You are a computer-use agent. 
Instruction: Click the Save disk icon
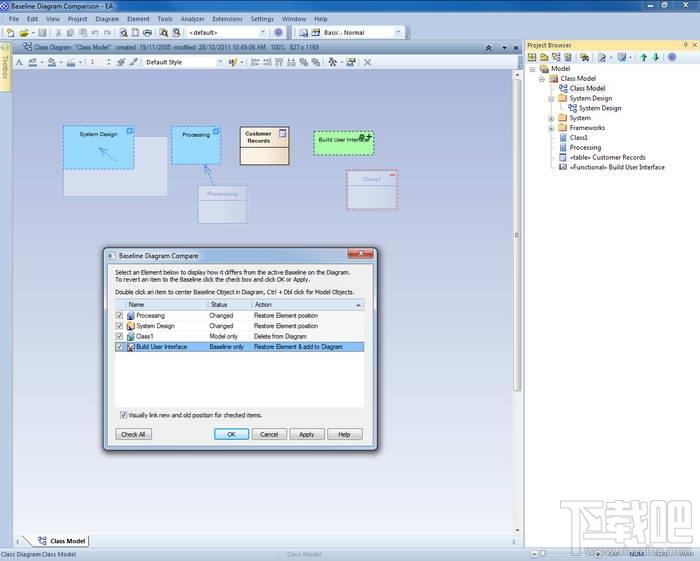point(42,33)
